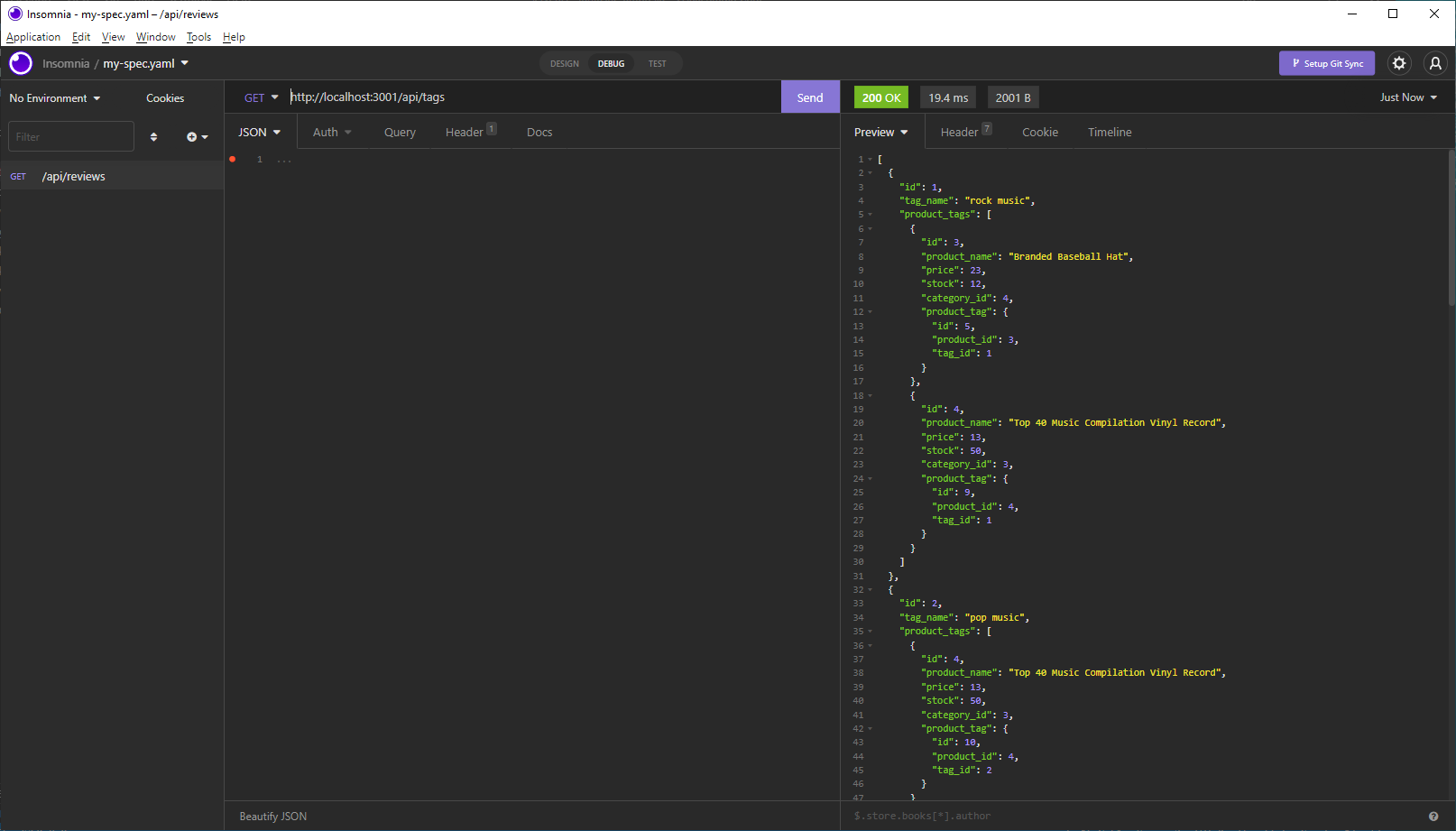Open the user account icon

[1435, 63]
